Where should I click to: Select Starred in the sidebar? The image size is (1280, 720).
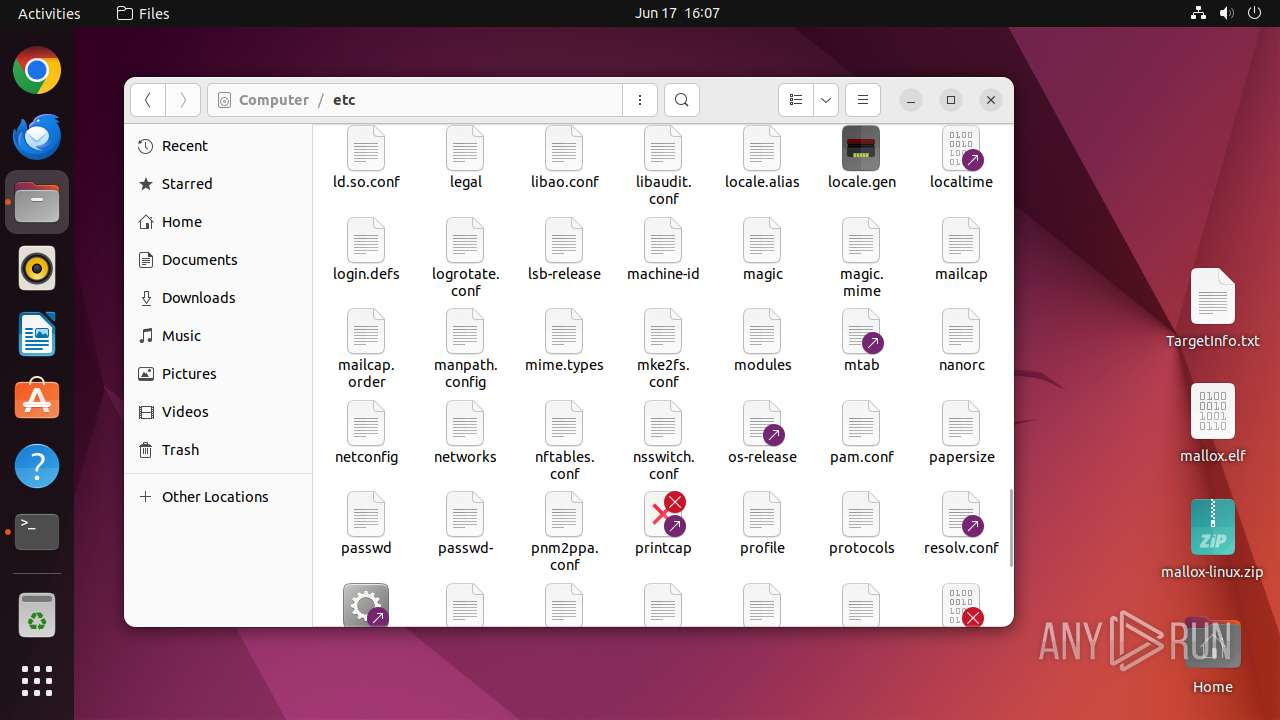point(218,184)
